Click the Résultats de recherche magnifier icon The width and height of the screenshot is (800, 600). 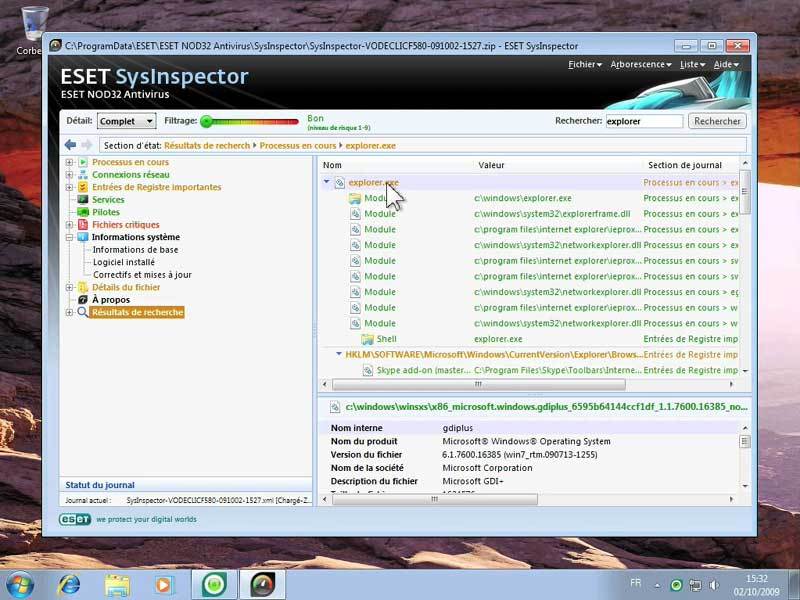coord(83,312)
